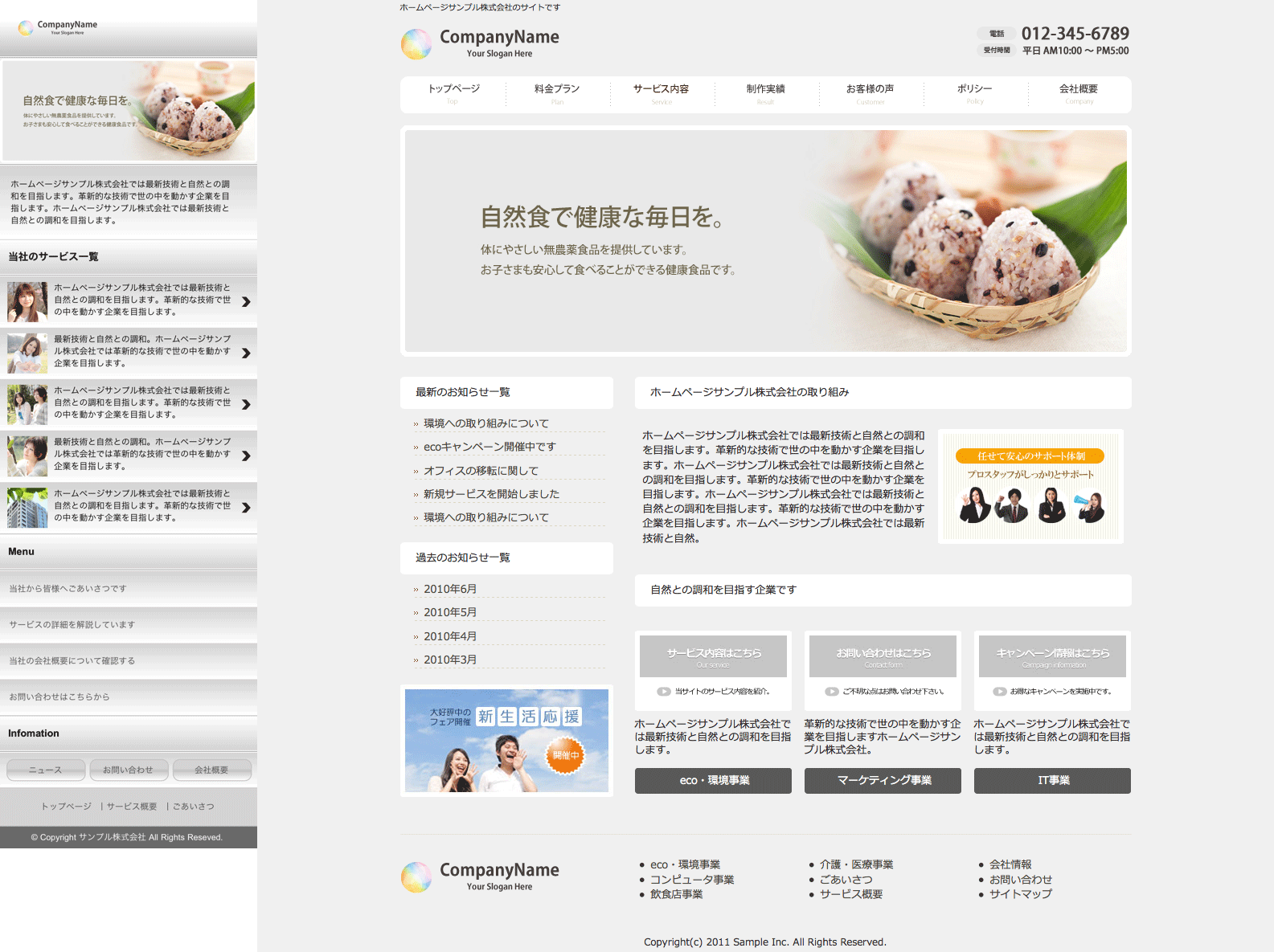1274x952 pixels.
Task: Click the support staff illustration banner
Action: click(1030, 486)
